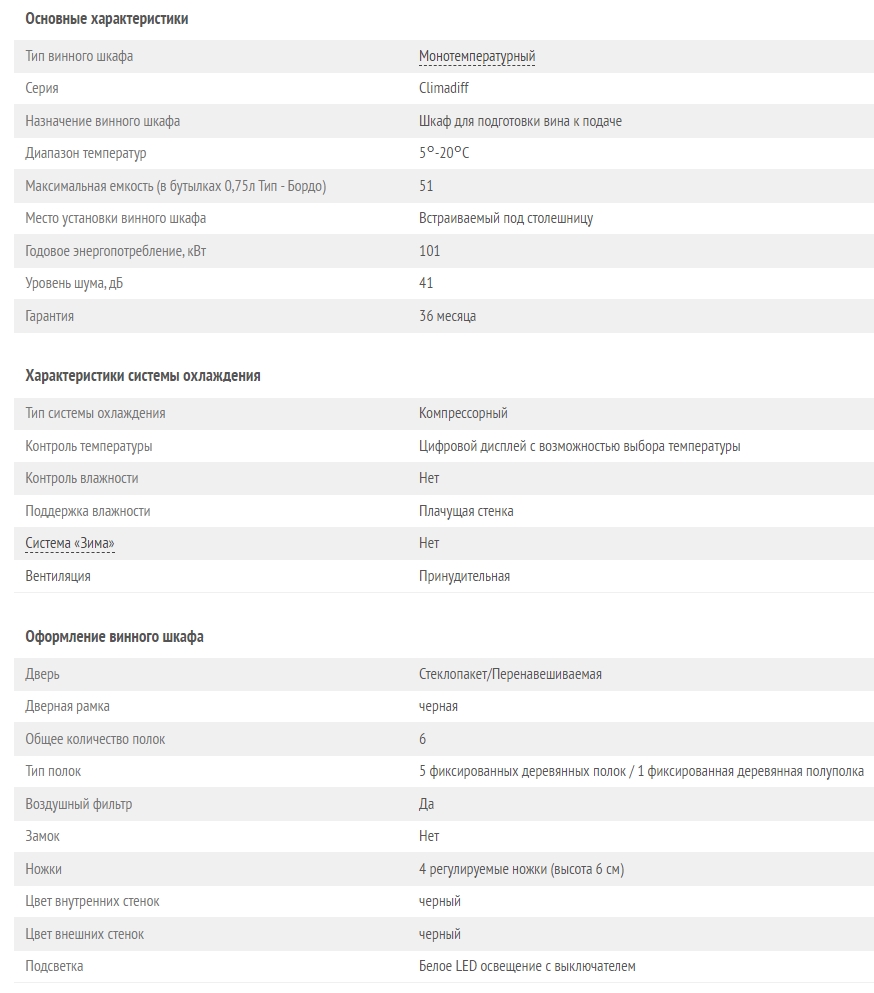Click the 'Оформление винного шкафа' heading
Image resolution: width=874 pixels, height=993 pixels.
click(x=115, y=637)
